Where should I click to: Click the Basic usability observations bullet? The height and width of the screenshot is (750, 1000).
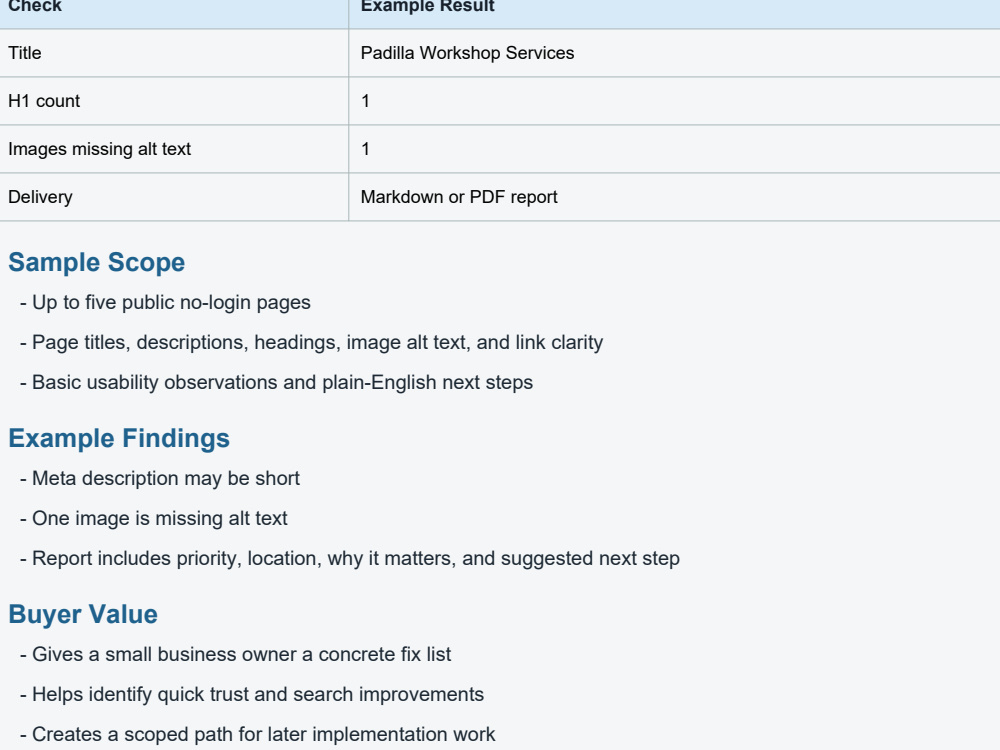point(276,382)
